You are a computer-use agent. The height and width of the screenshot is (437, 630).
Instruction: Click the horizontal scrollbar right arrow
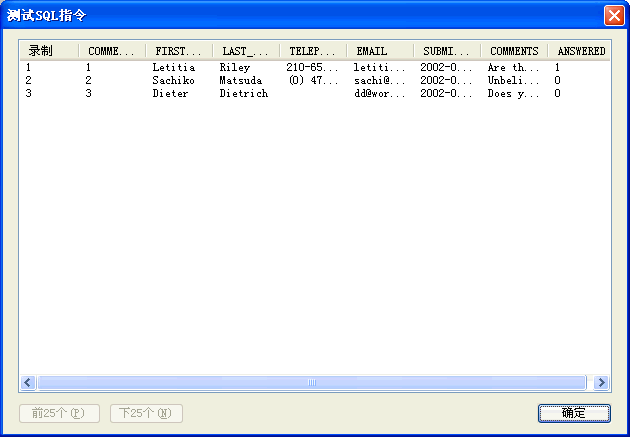(x=601, y=382)
